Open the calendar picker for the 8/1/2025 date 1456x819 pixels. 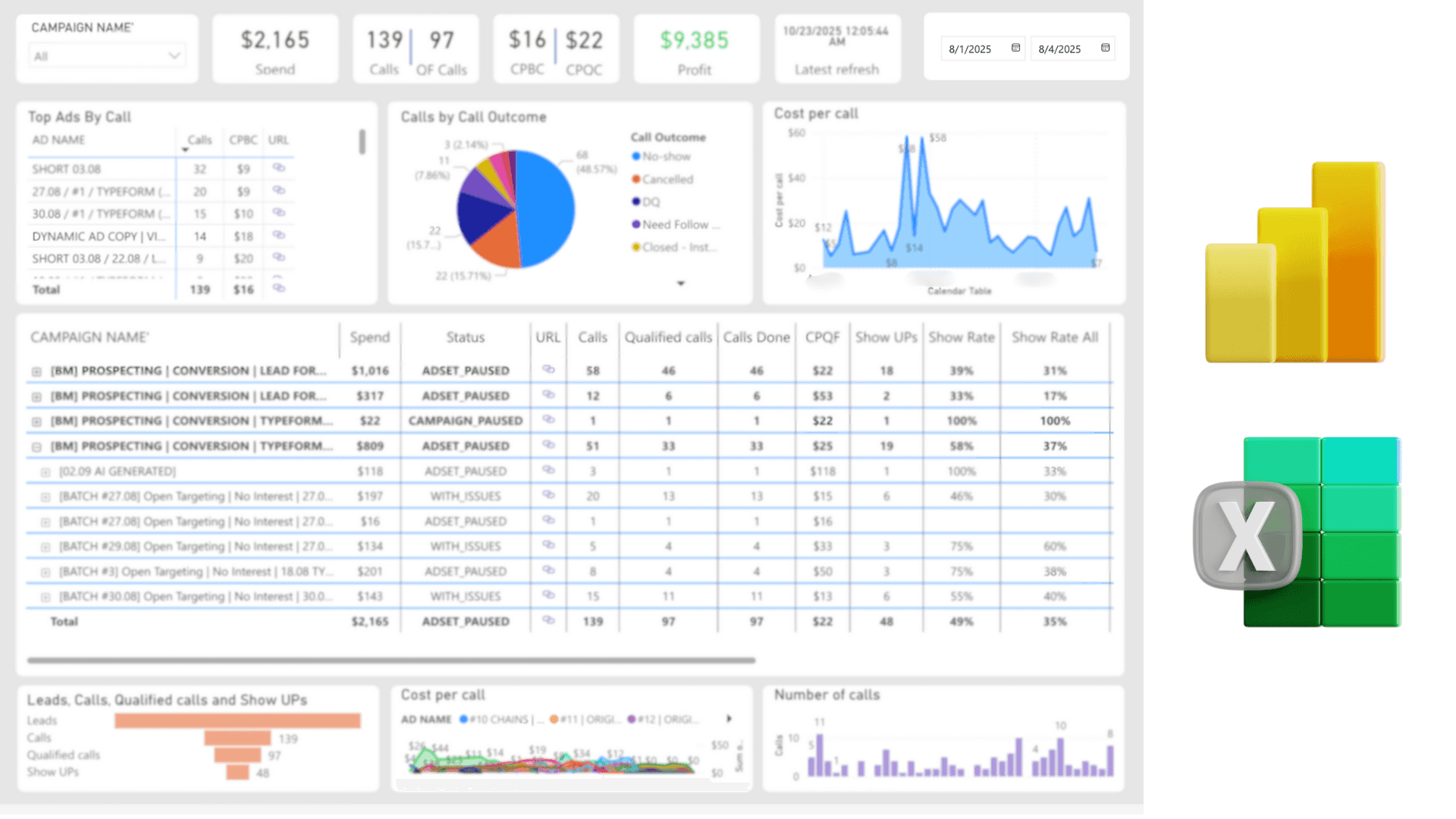coord(1014,49)
